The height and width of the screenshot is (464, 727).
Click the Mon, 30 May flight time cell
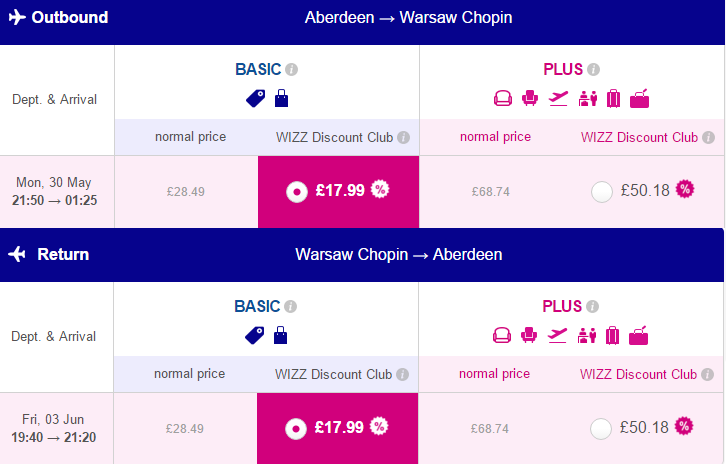click(x=55, y=191)
